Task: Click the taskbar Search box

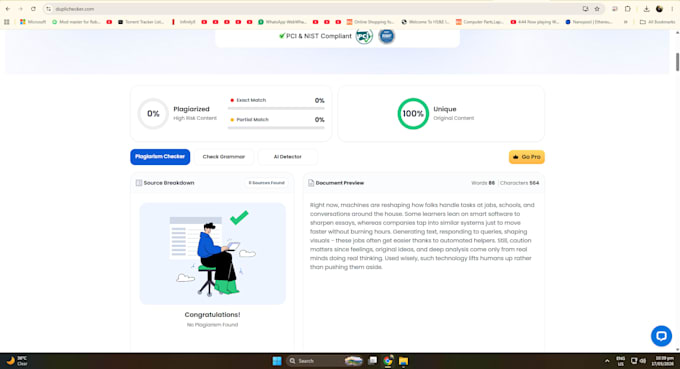Action: (324, 361)
